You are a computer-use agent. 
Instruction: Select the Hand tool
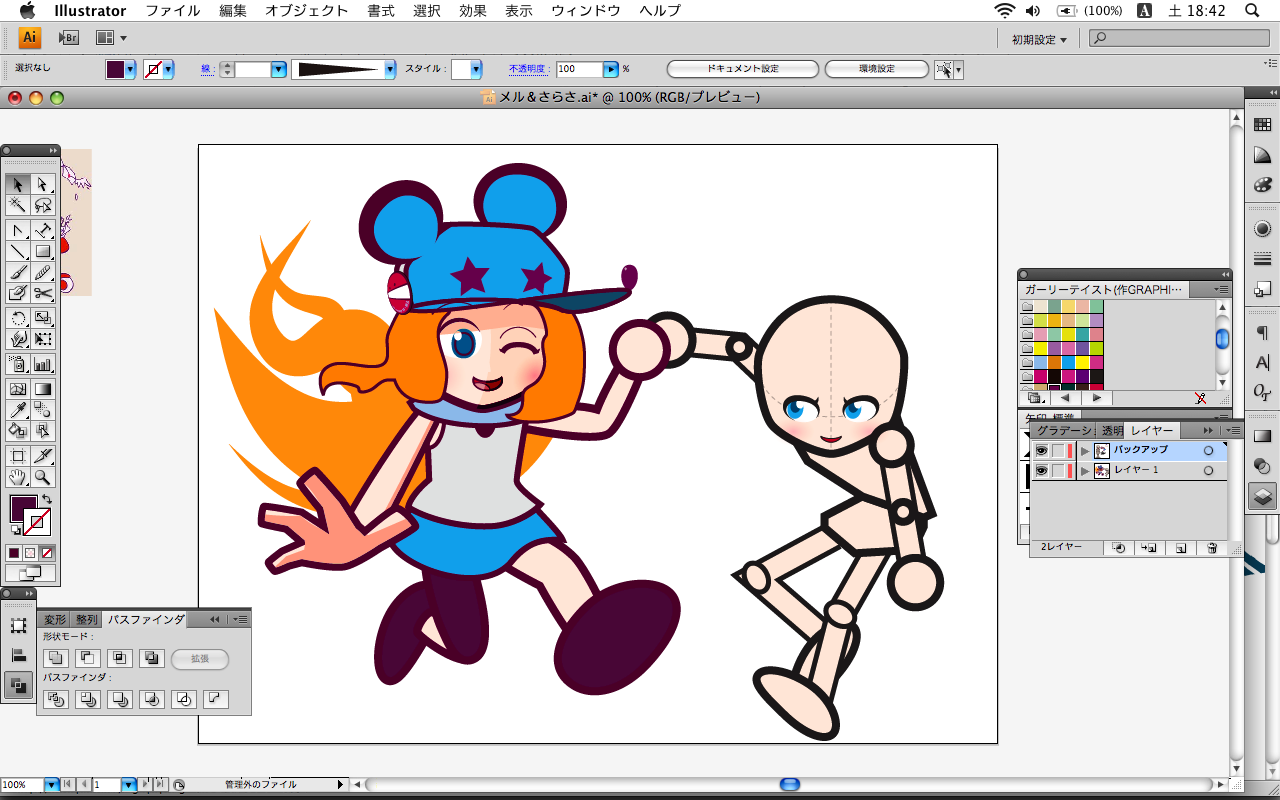(17, 477)
